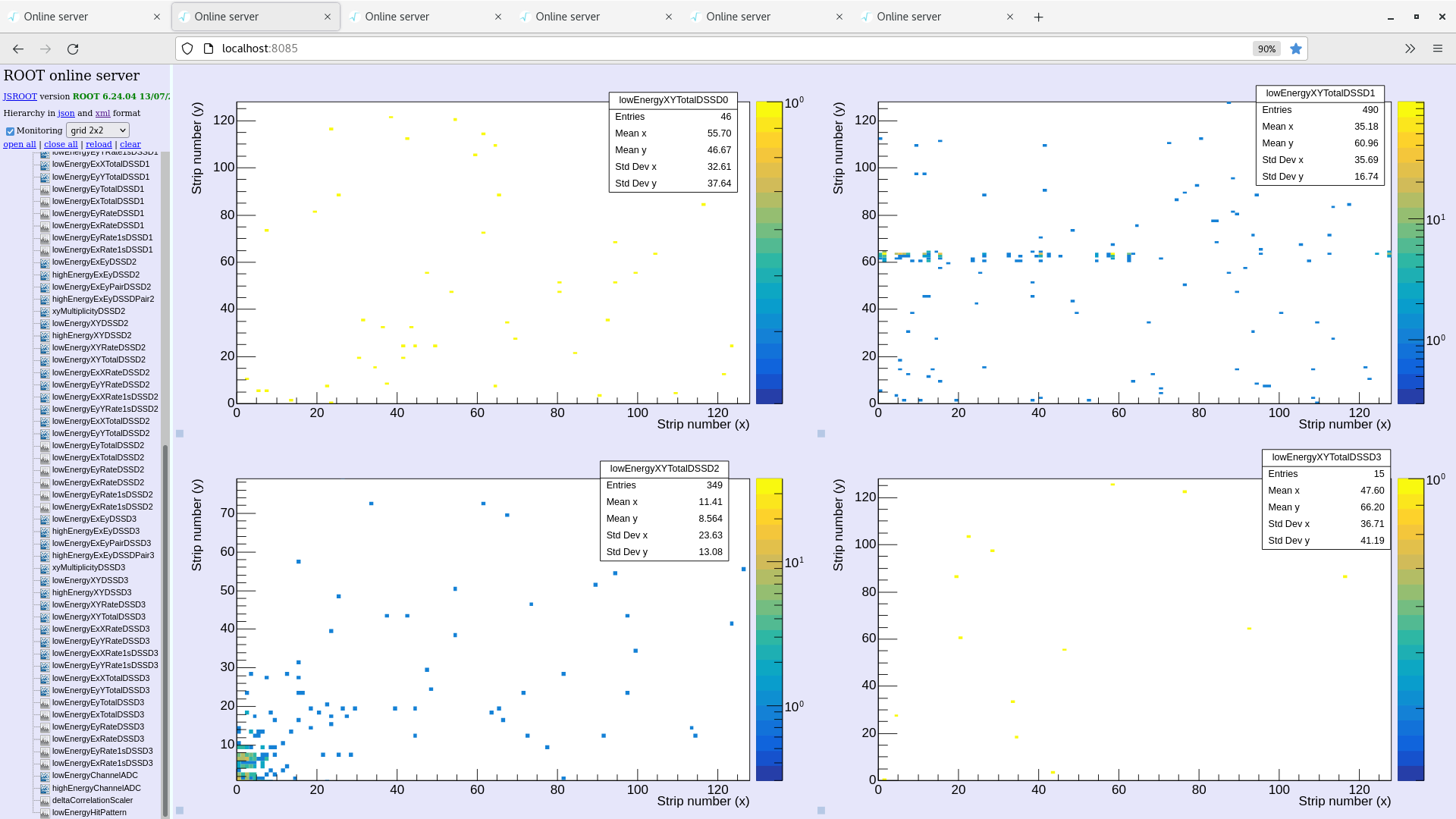
Task: Click the lowEnergyXYDSSD2 histogram icon
Action: (45, 324)
